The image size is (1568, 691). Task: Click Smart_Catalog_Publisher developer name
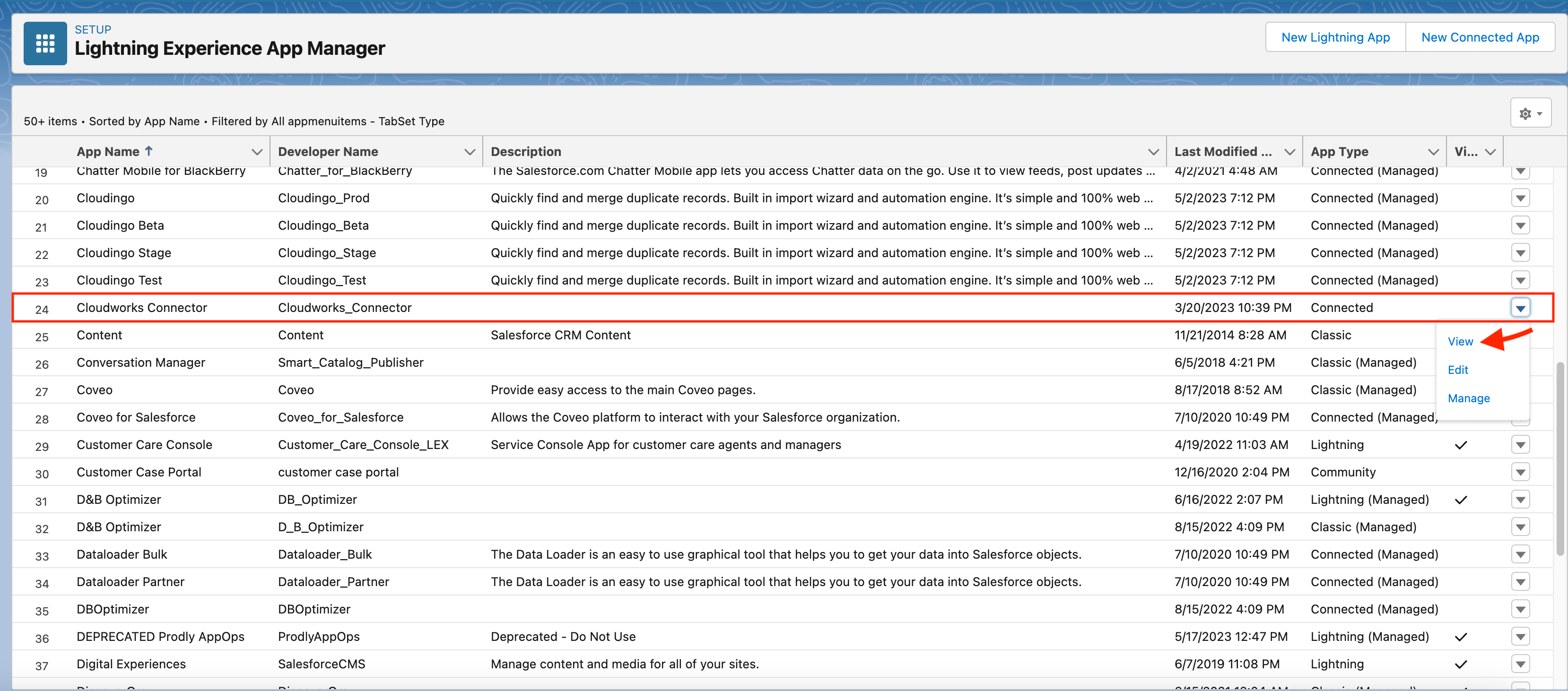coord(350,363)
